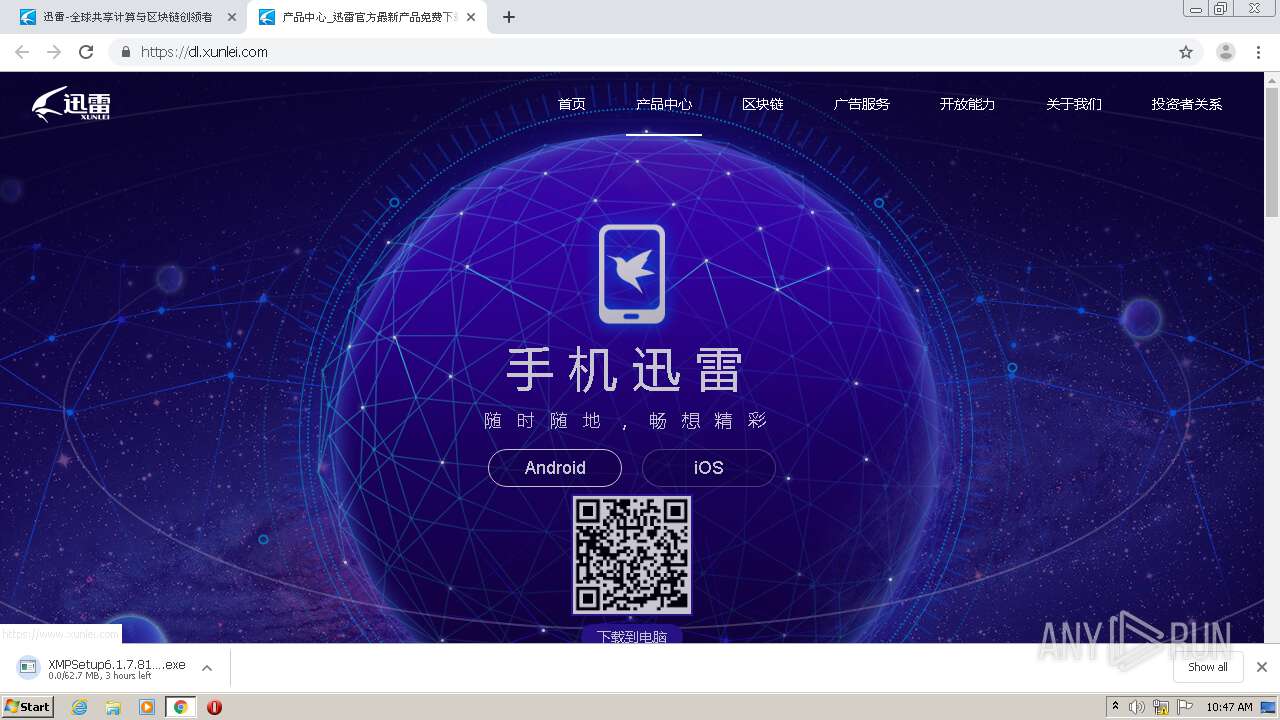Click the red stop-shaped taskbar icon
The width and height of the screenshot is (1280, 720).
(x=214, y=707)
